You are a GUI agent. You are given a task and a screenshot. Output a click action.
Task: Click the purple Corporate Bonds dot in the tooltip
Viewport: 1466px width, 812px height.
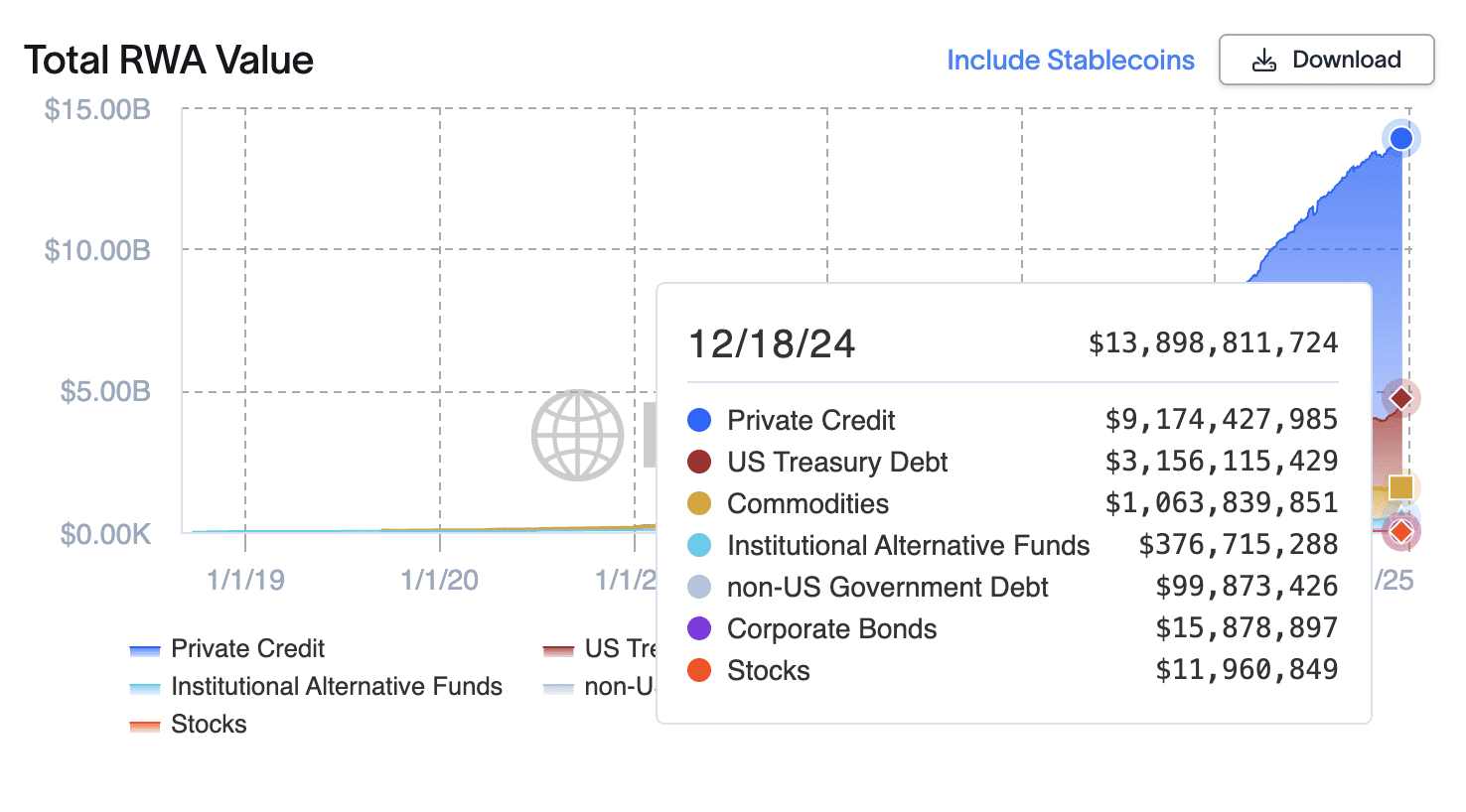(x=700, y=628)
